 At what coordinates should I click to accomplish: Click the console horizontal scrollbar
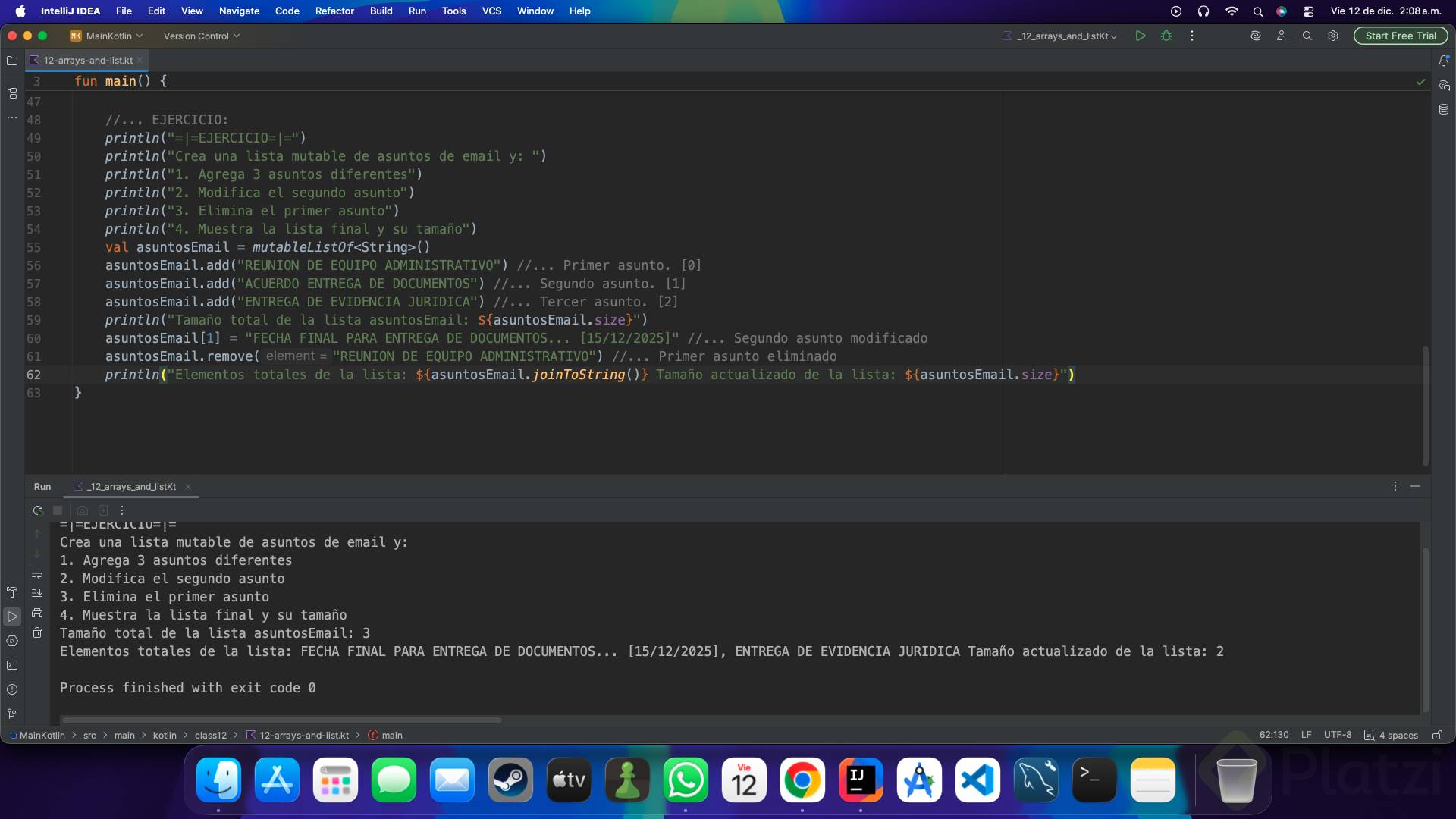click(281, 720)
